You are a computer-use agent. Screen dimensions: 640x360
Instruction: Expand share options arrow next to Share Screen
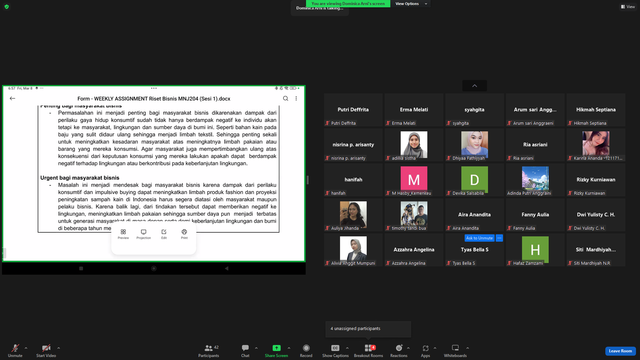click(x=289, y=348)
